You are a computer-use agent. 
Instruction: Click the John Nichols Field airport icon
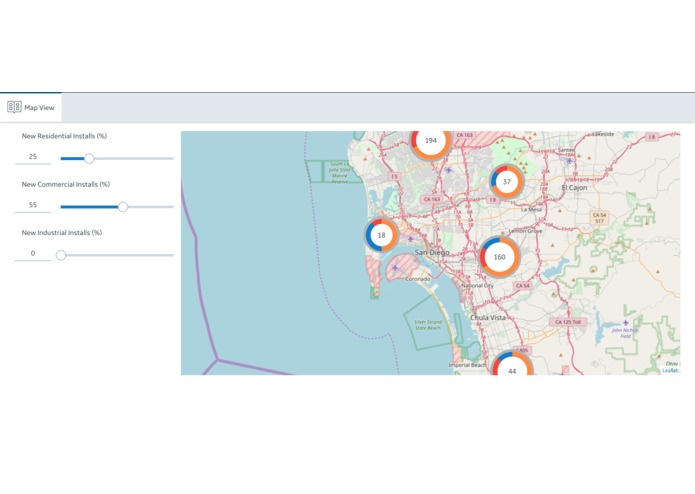click(625, 323)
